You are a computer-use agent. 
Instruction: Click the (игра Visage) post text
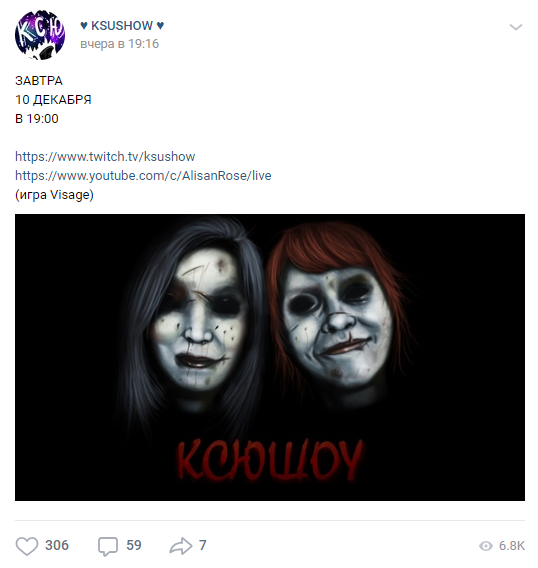coord(54,195)
